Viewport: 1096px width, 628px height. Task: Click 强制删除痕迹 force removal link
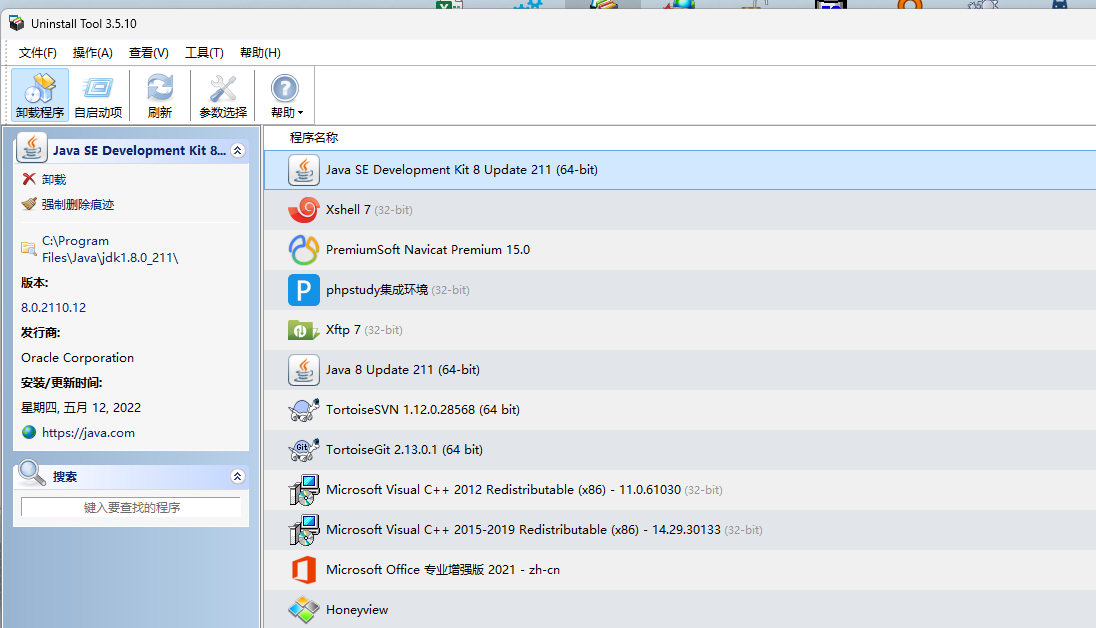click(x=78, y=204)
